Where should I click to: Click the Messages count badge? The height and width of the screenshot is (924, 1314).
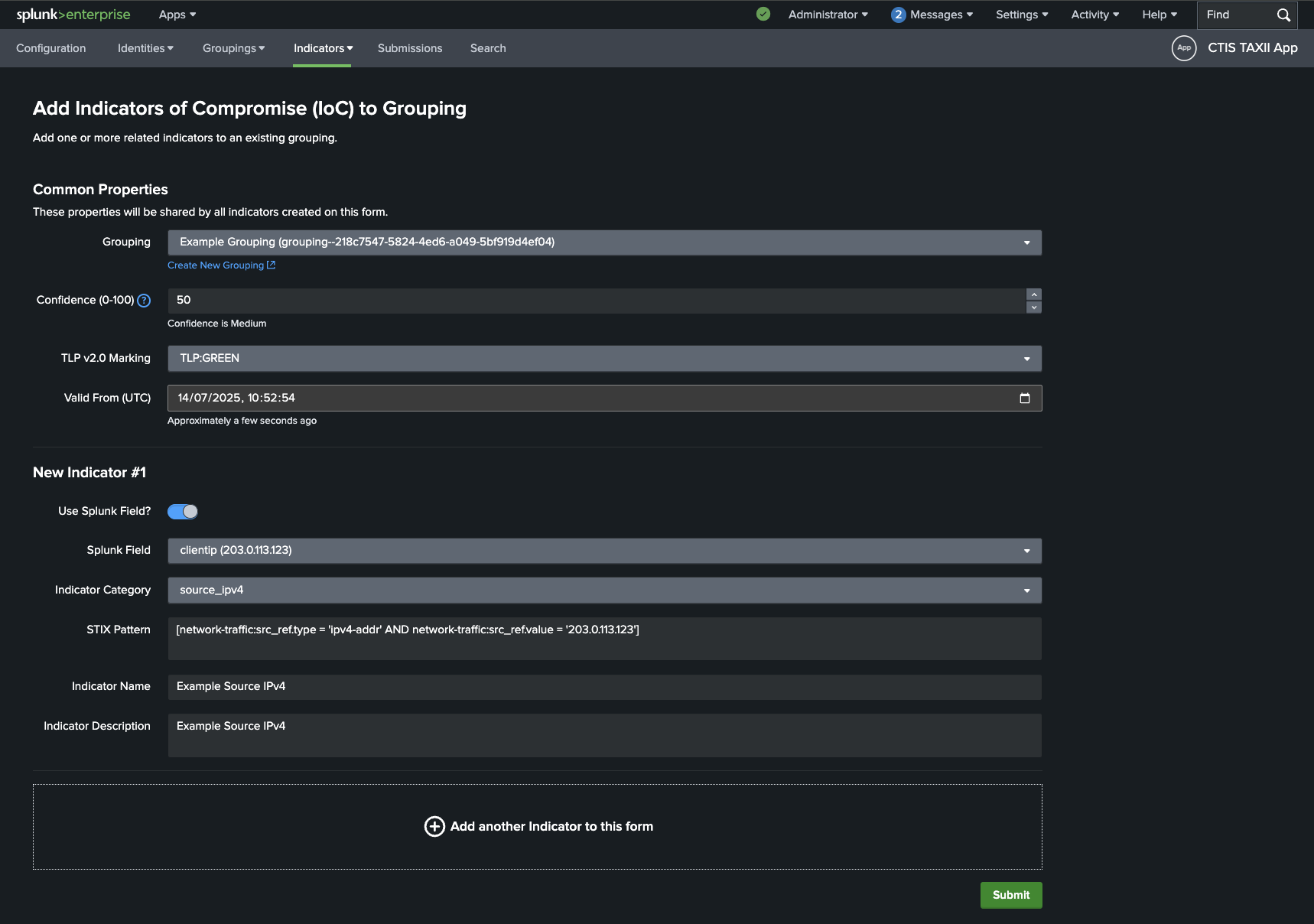[x=898, y=15]
